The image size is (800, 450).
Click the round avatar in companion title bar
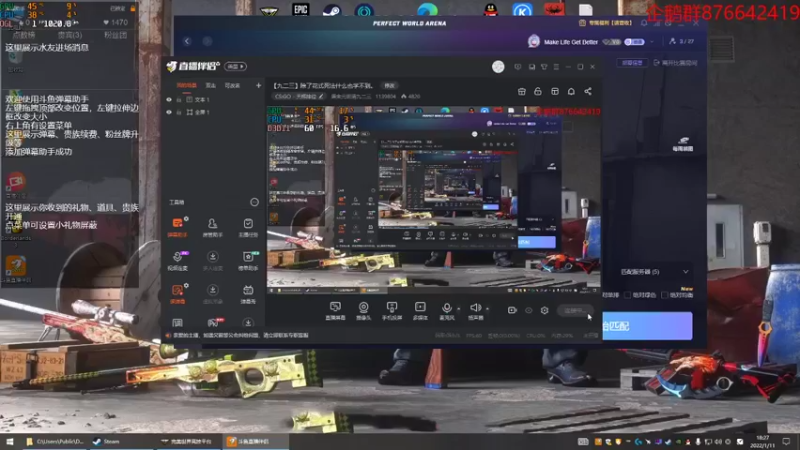(498, 67)
